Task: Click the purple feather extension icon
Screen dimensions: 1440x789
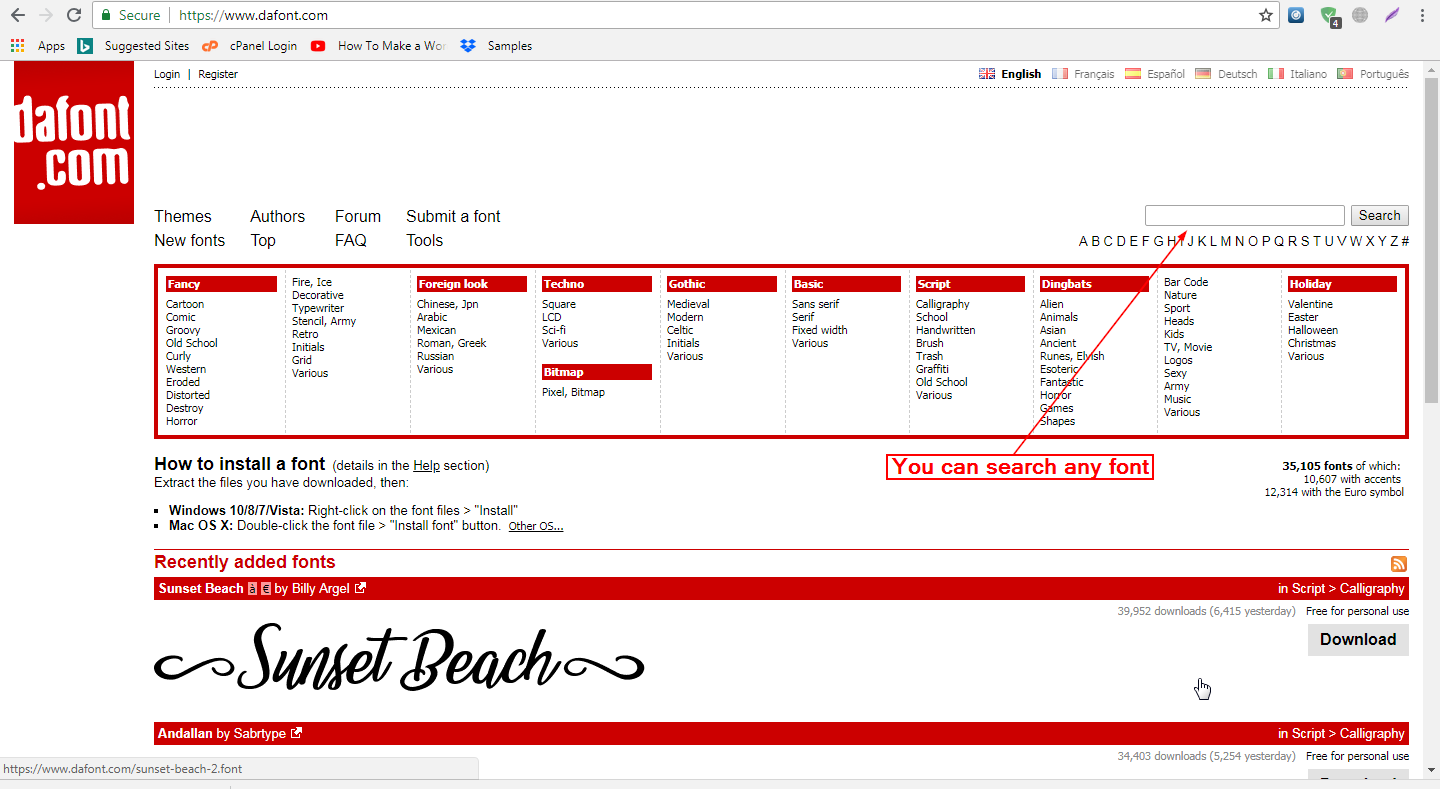Action: pos(1392,15)
